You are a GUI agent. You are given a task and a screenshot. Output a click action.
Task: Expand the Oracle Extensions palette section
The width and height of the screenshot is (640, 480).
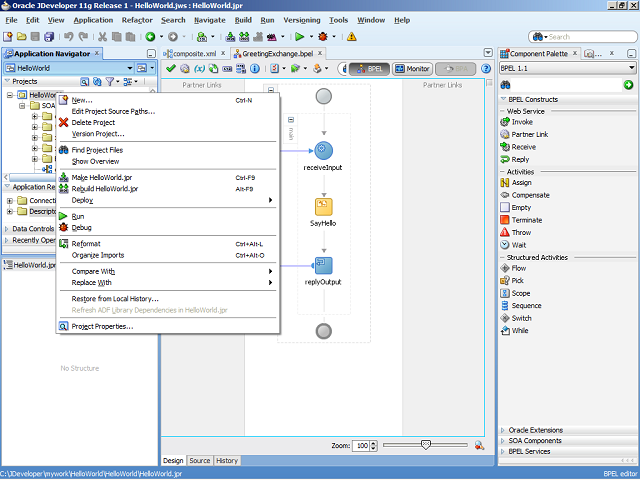[534, 429]
